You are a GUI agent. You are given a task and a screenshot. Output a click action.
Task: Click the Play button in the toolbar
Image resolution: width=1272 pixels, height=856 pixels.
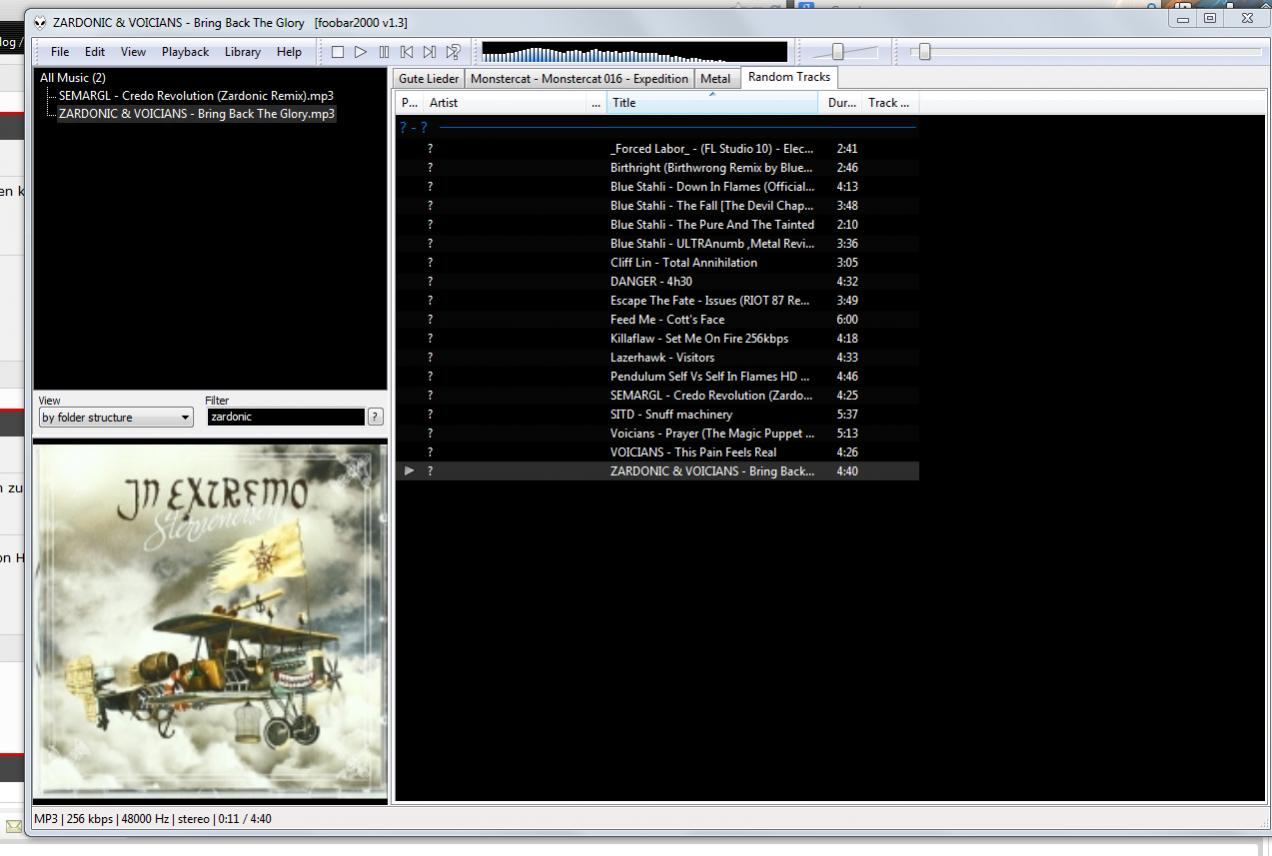(360, 52)
